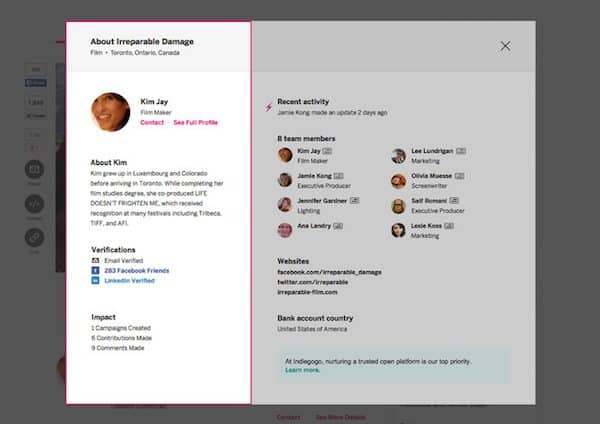
Task: Click Olivia Muesse's avatar in team list
Action: [x=399, y=180]
